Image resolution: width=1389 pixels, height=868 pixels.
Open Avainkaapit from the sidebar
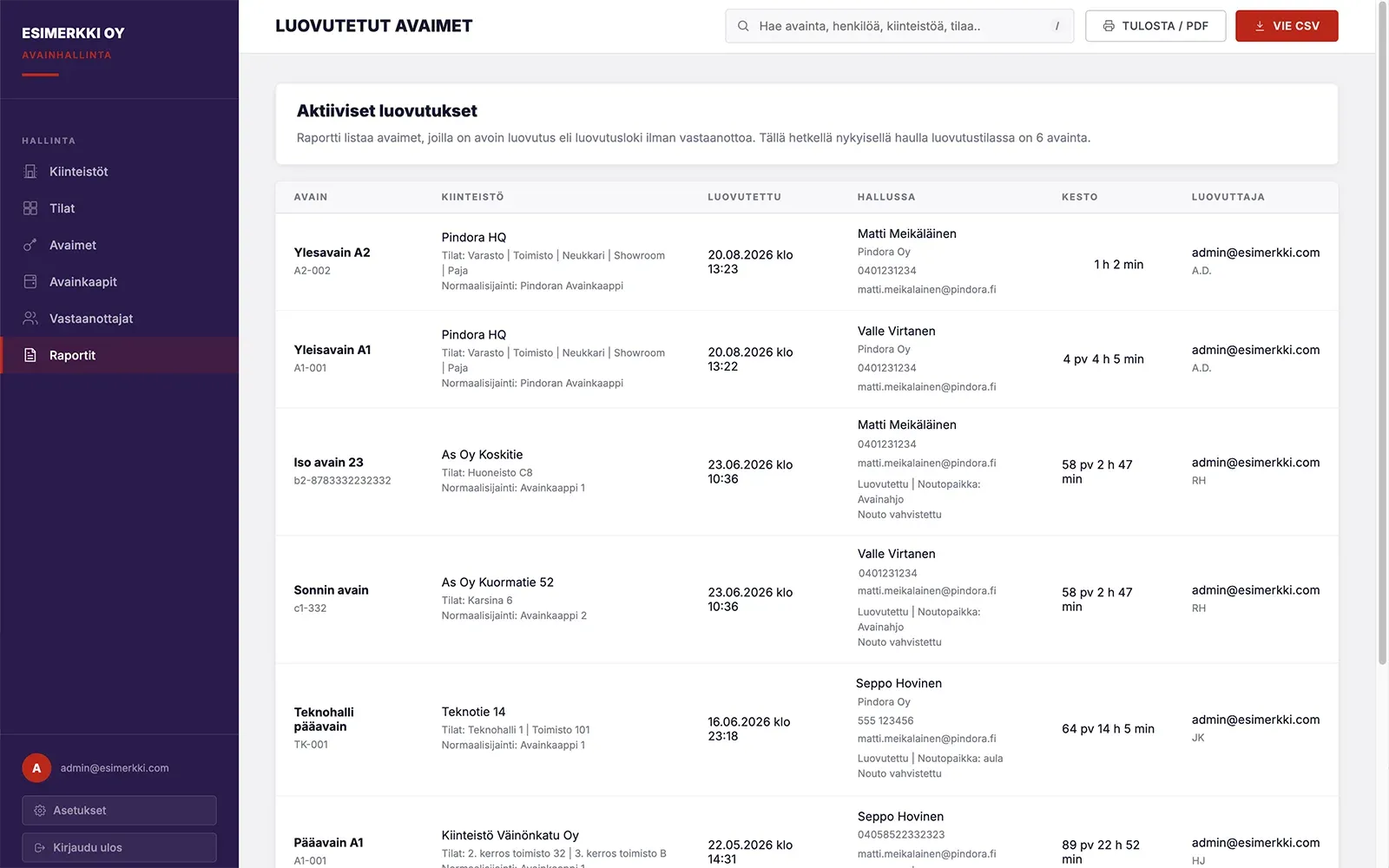pos(120,282)
